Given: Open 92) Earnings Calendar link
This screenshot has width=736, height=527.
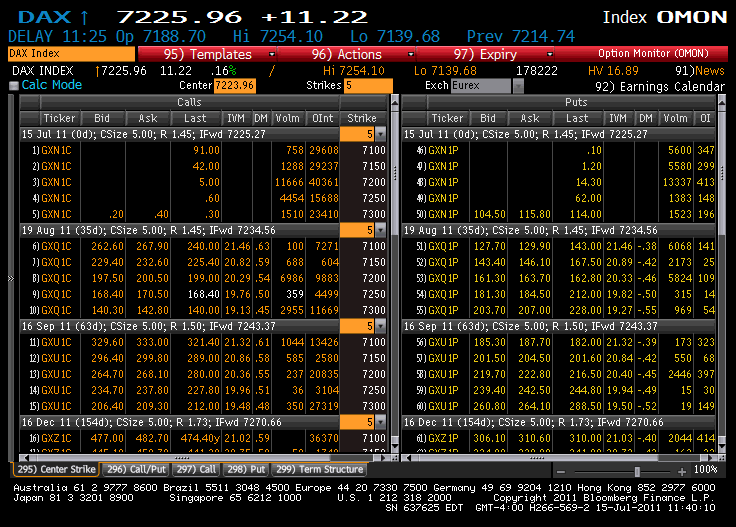Looking at the screenshot, I should [x=660, y=87].
